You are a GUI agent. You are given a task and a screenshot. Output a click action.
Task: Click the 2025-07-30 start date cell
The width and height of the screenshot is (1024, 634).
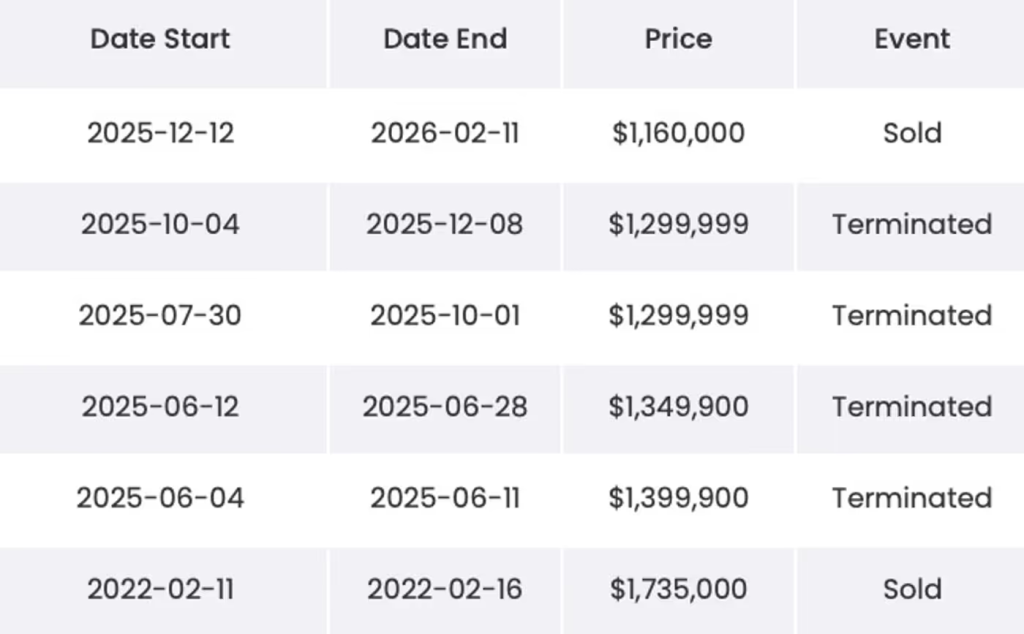pyautogui.click(x=160, y=316)
